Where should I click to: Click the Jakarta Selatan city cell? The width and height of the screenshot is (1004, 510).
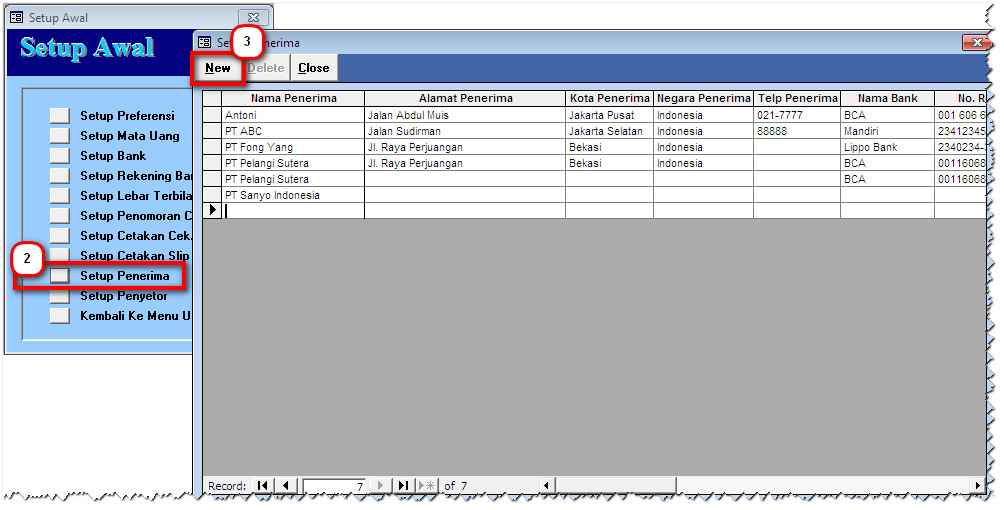point(609,131)
